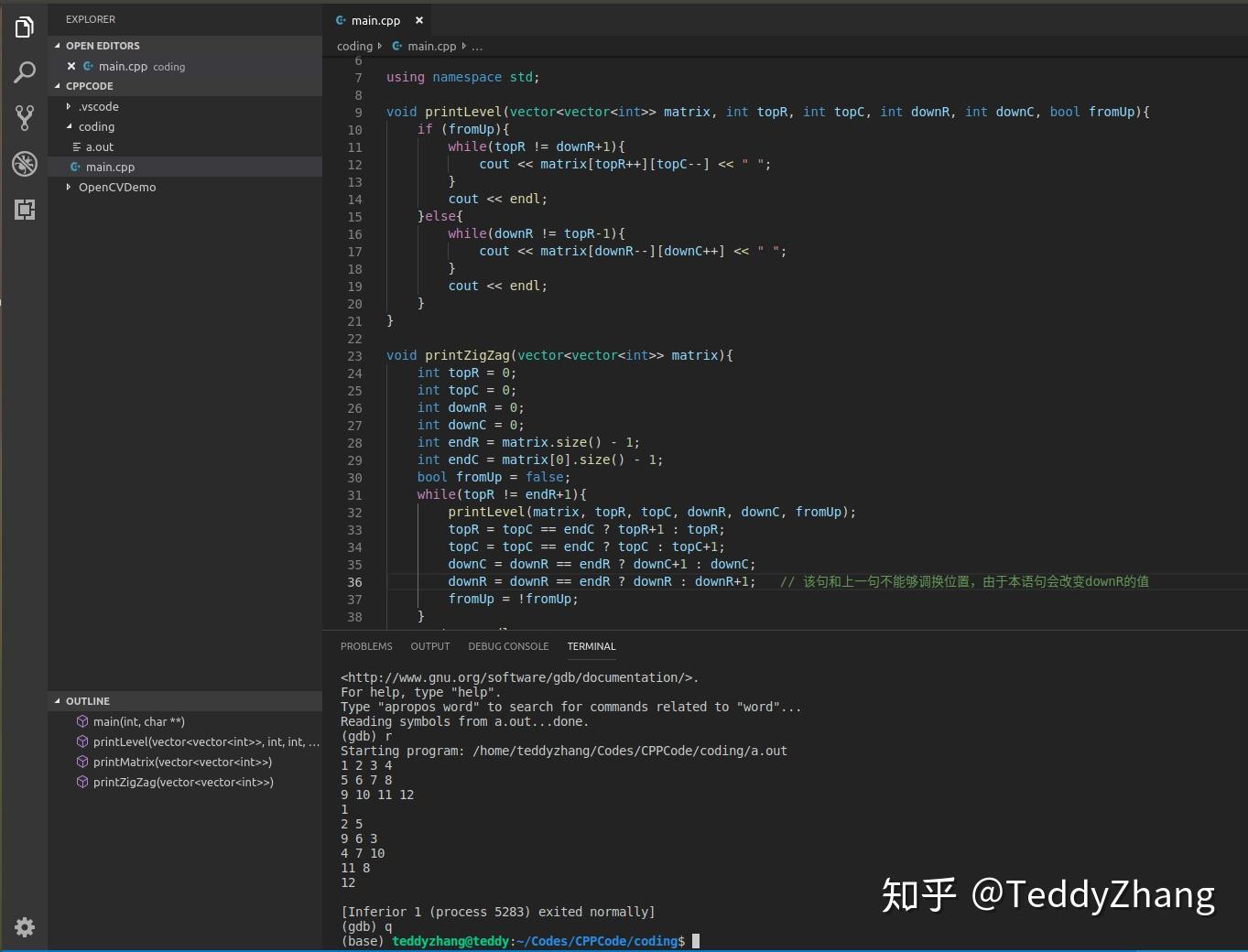Open the Source Control view
1248x952 pixels.
25,117
